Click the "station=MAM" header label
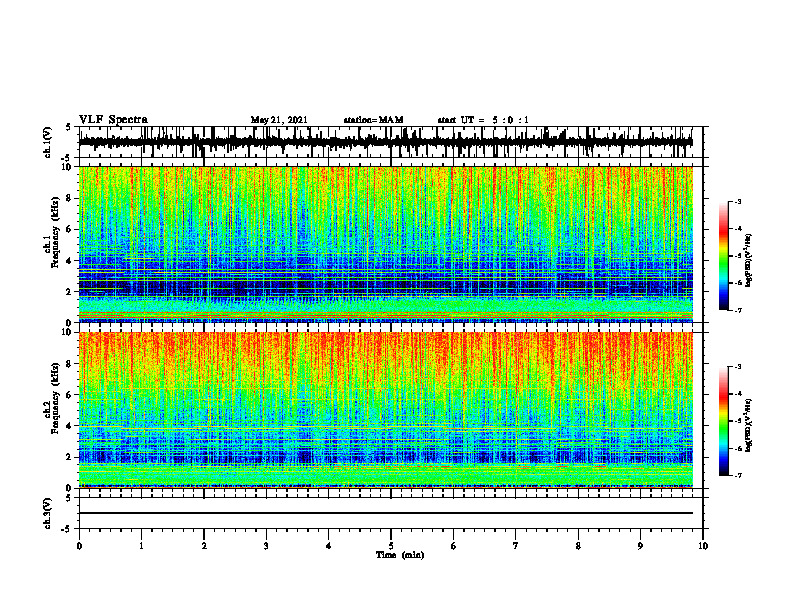Screen dimensions: 792x612 tap(373, 120)
